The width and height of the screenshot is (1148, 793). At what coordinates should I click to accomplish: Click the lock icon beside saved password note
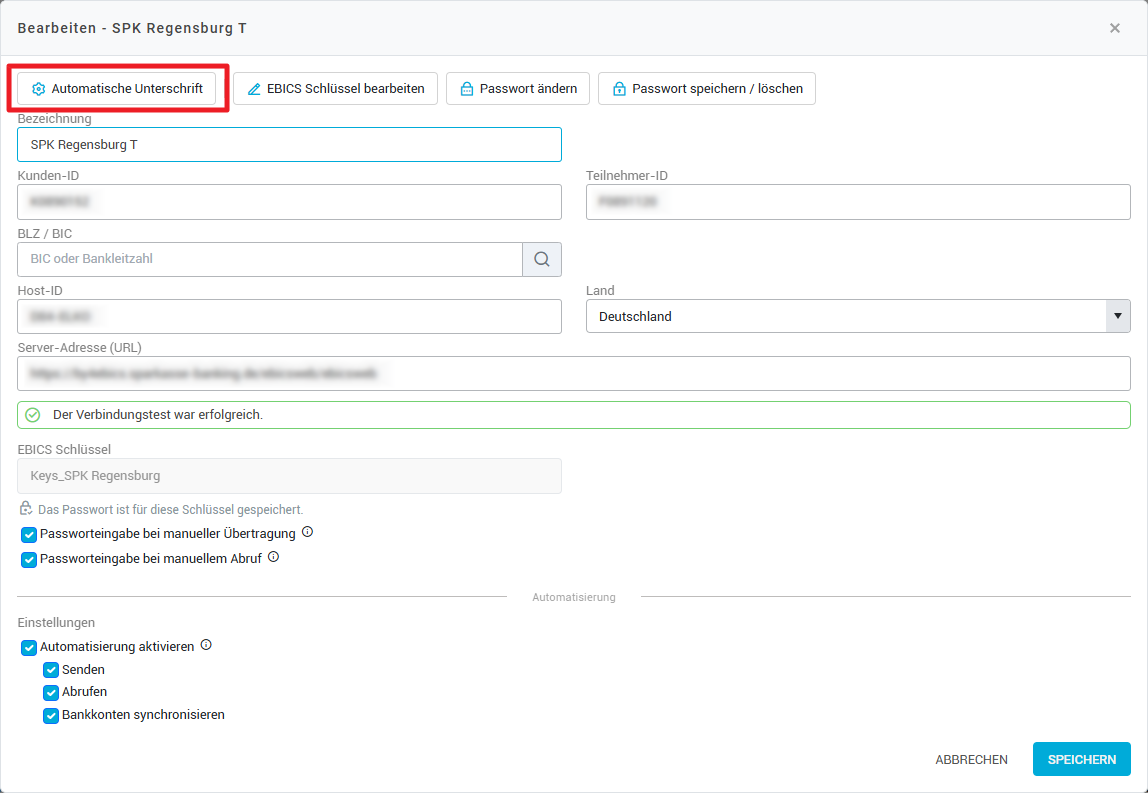26,508
